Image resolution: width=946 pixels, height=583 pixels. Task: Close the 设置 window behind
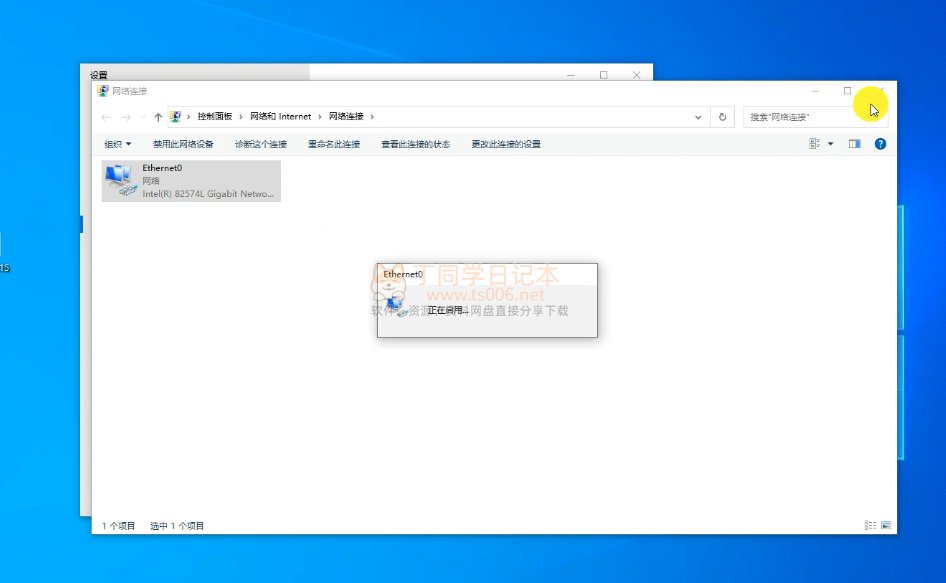(x=636, y=75)
